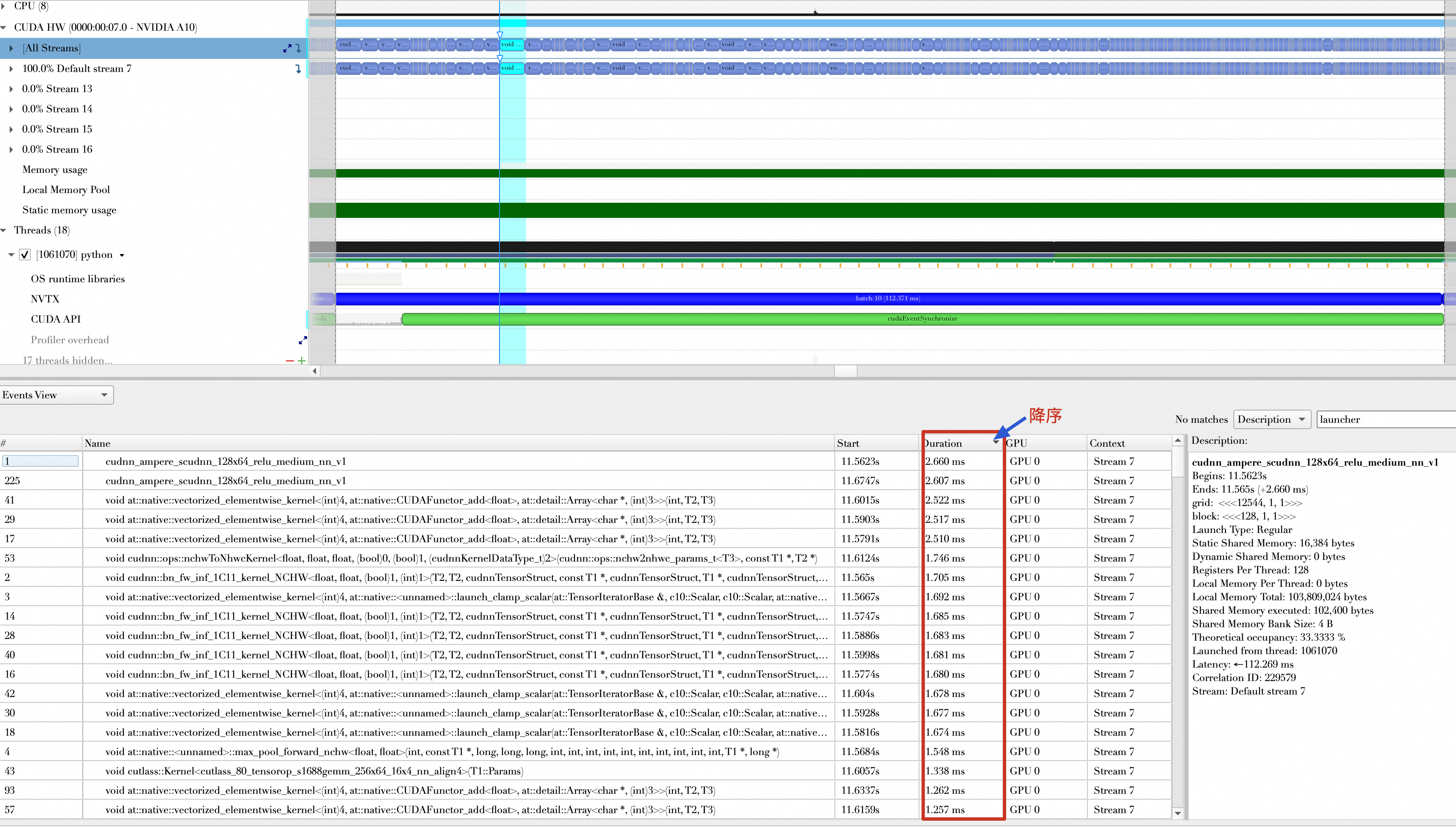Sort by the Duration column header

(961, 443)
